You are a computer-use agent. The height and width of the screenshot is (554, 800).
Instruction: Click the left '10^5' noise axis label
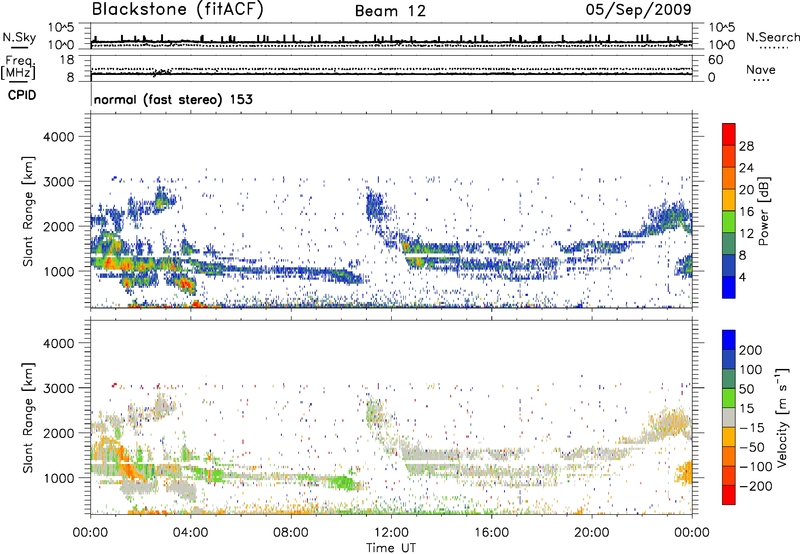61,27
